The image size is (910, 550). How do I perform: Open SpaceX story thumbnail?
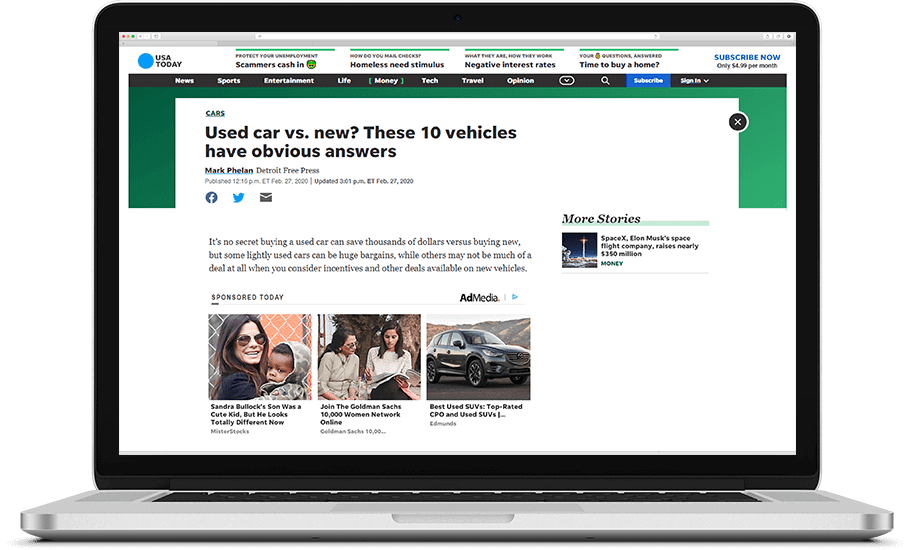(x=579, y=250)
